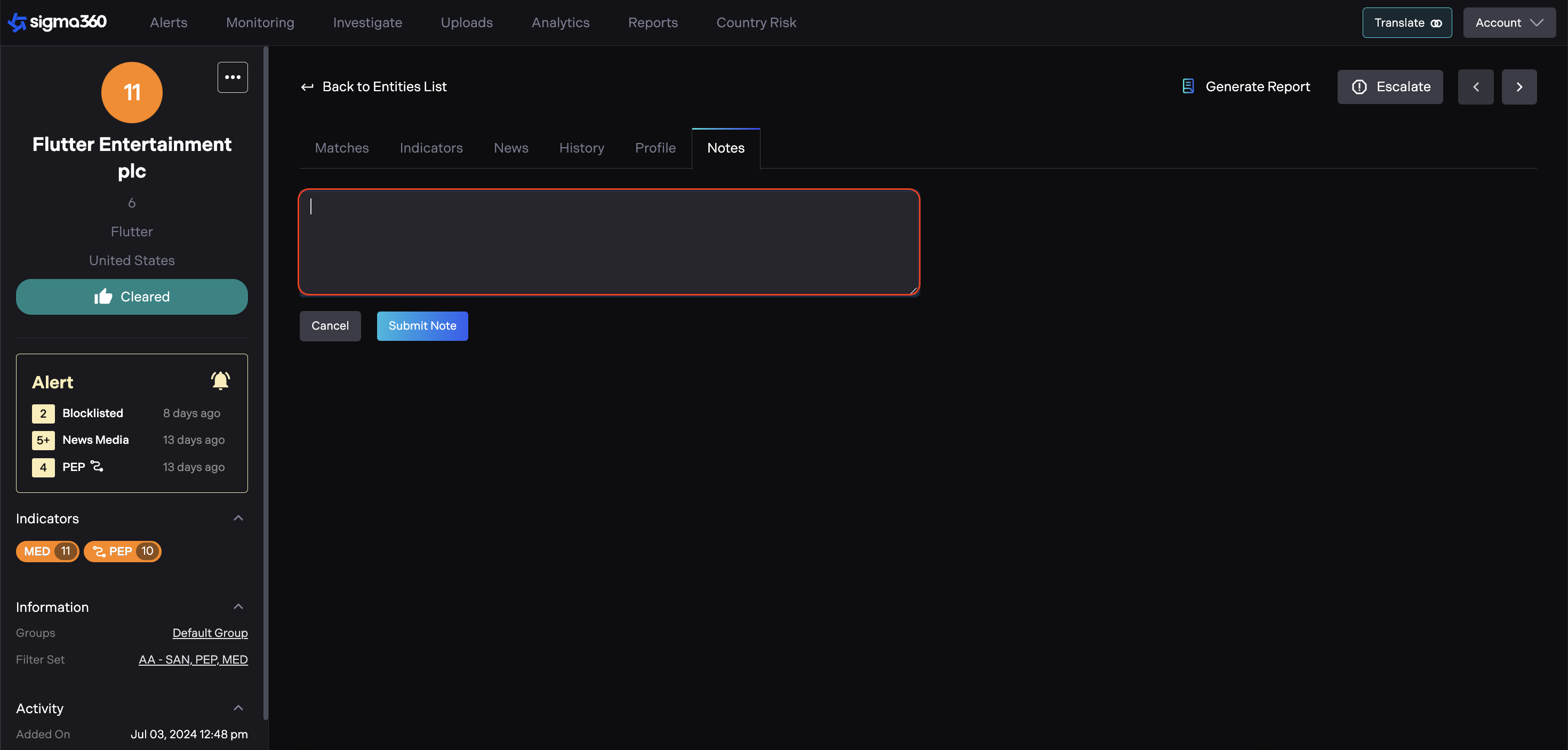
Task: Toggle the Cleared status button
Action: point(132,297)
